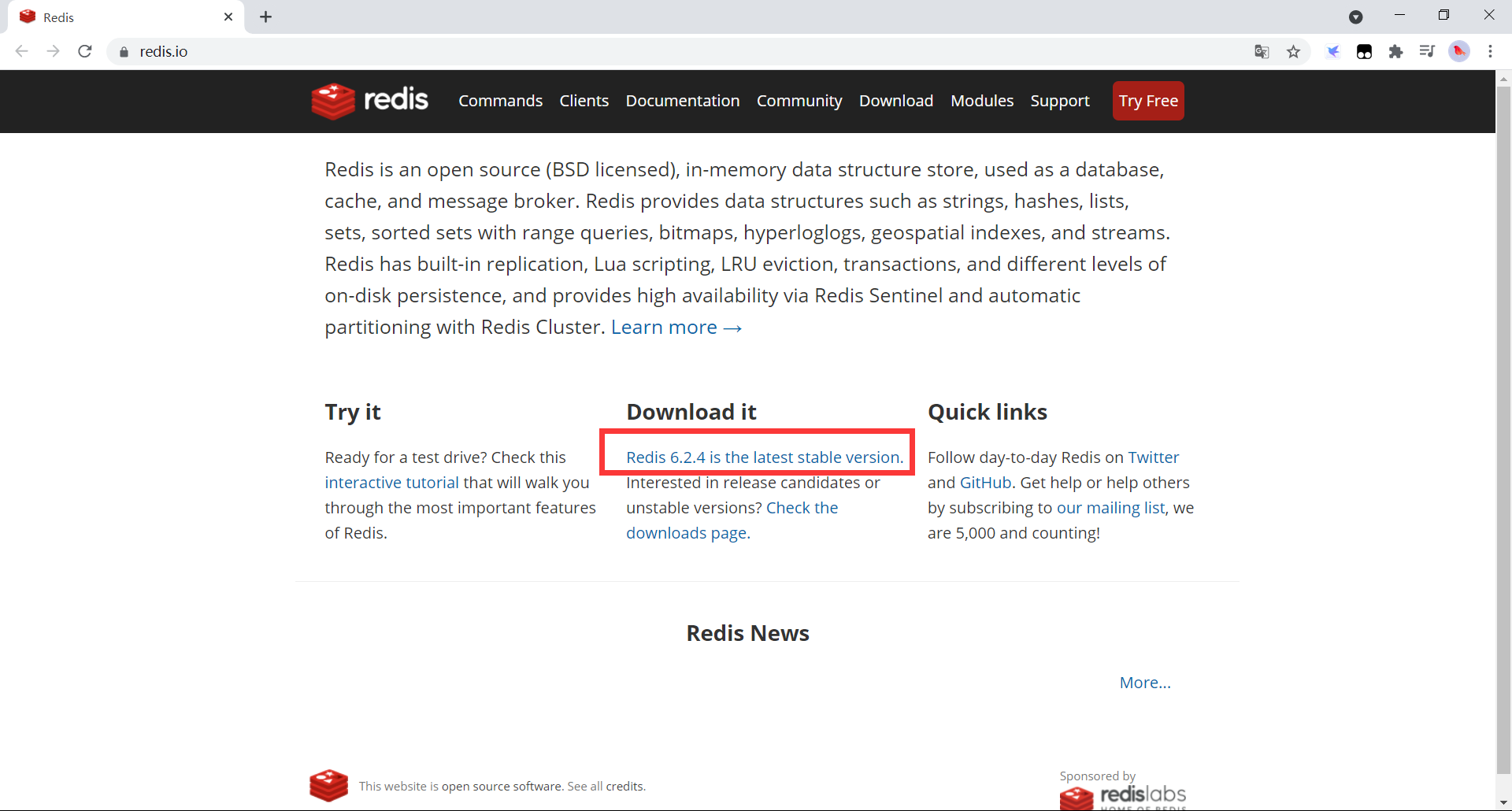
Task: View site info via the lock icon
Action: coord(124,52)
